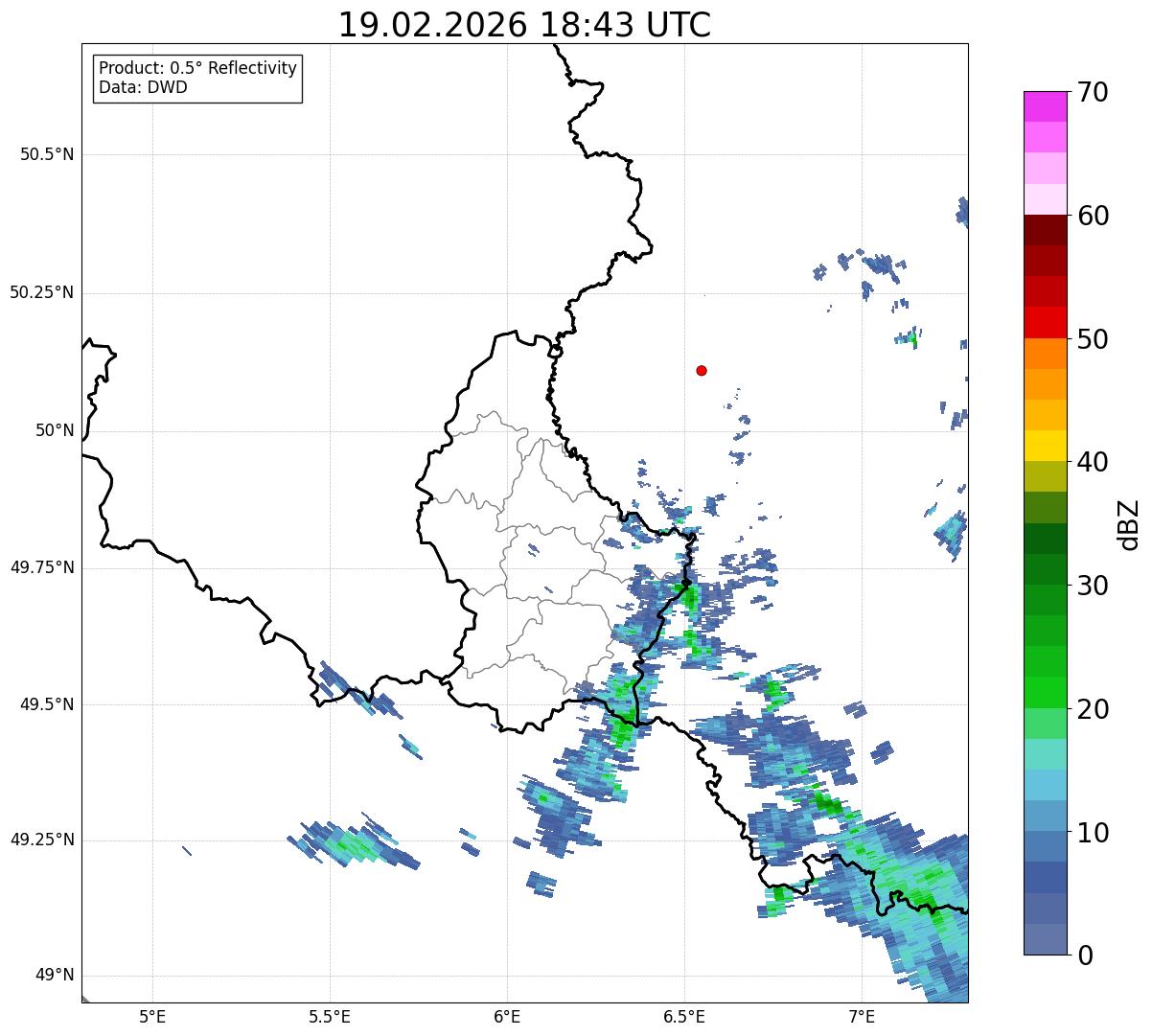This screenshot has height=1036, width=1152.
Task: Click the 49.25°N latitude label
Action: [41, 840]
